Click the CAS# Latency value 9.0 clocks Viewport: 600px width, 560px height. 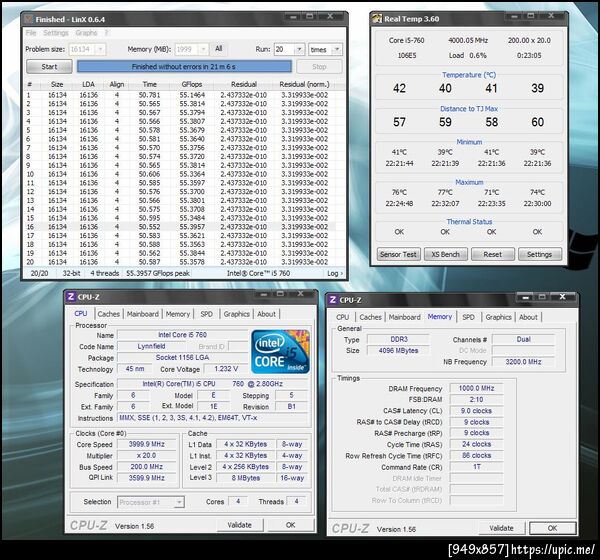coord(476,411)
